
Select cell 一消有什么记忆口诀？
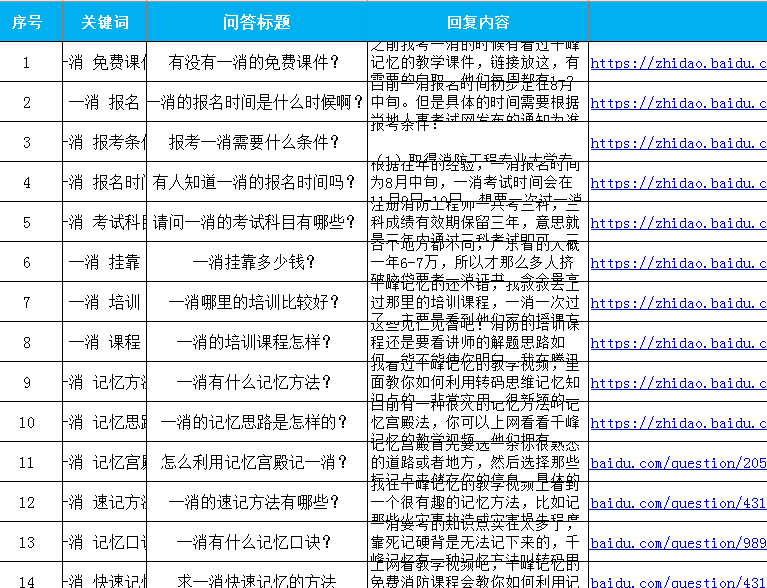point(257,542)
